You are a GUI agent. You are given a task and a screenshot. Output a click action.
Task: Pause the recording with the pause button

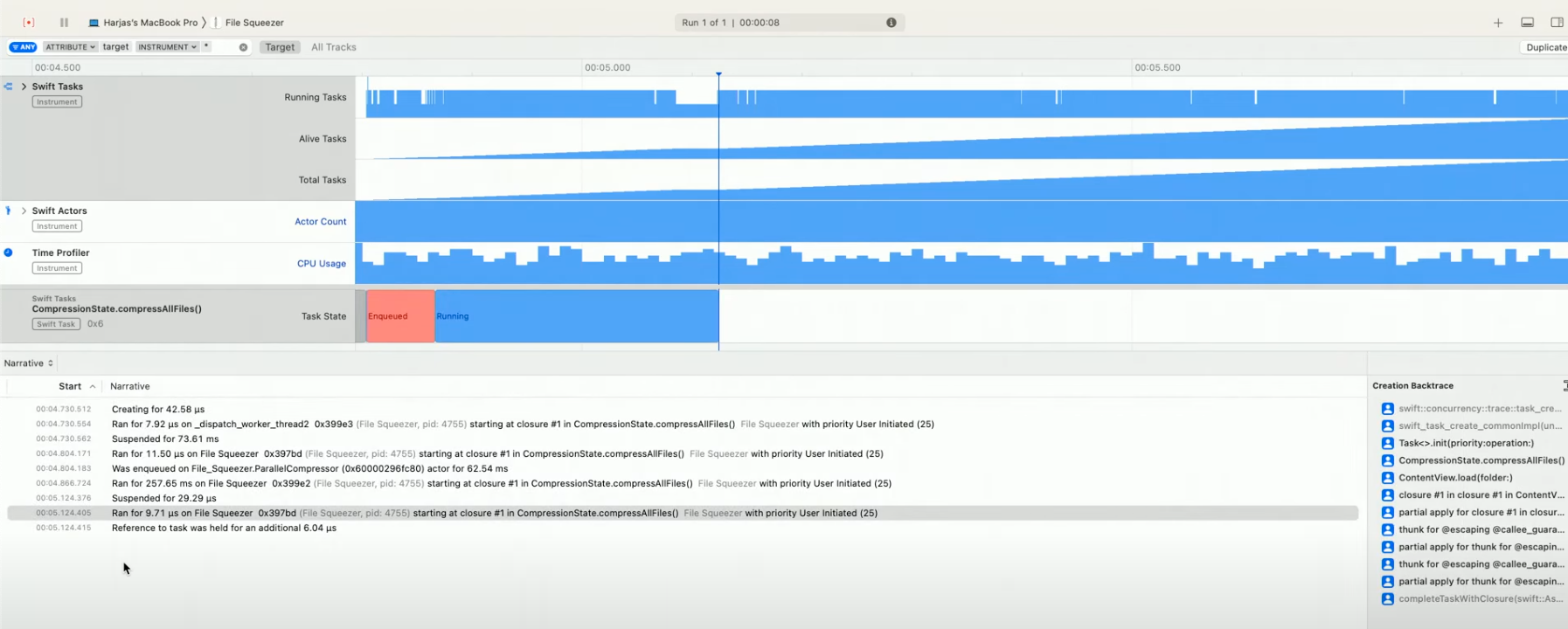pyautogui.click(x=64, y=23)
